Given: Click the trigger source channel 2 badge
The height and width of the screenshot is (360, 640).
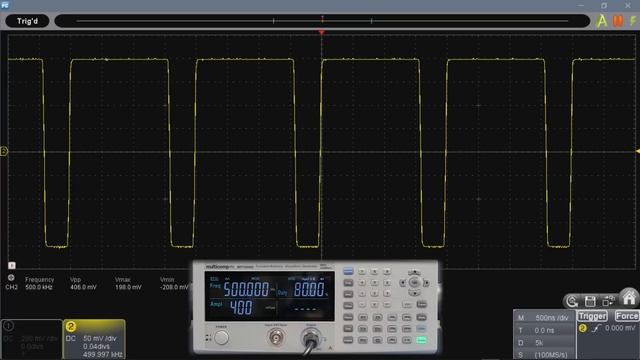Looking at the screenshot, I should pyautogui.click(x=583, y=328).
